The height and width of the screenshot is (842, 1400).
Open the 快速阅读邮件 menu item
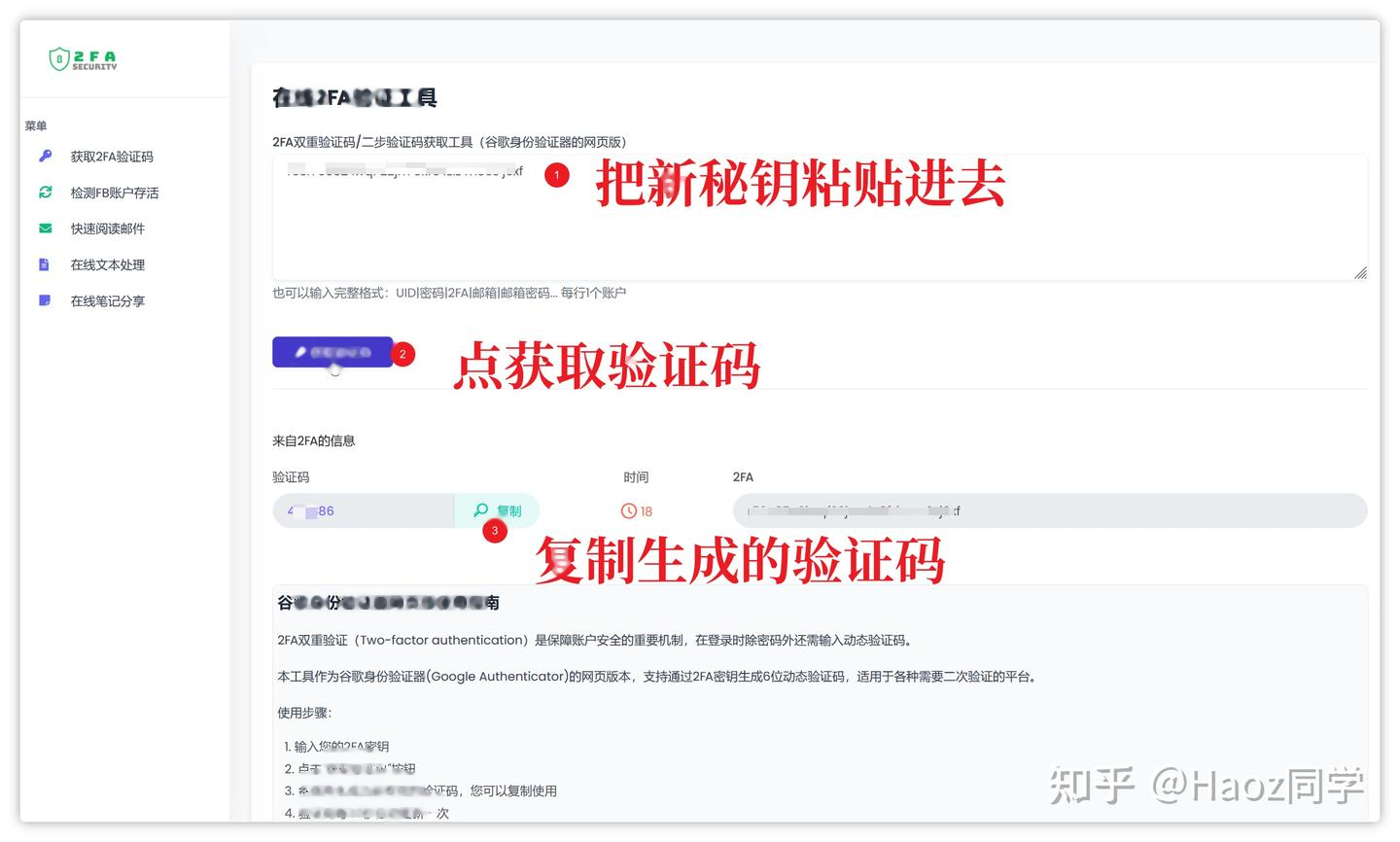point(108,228)
